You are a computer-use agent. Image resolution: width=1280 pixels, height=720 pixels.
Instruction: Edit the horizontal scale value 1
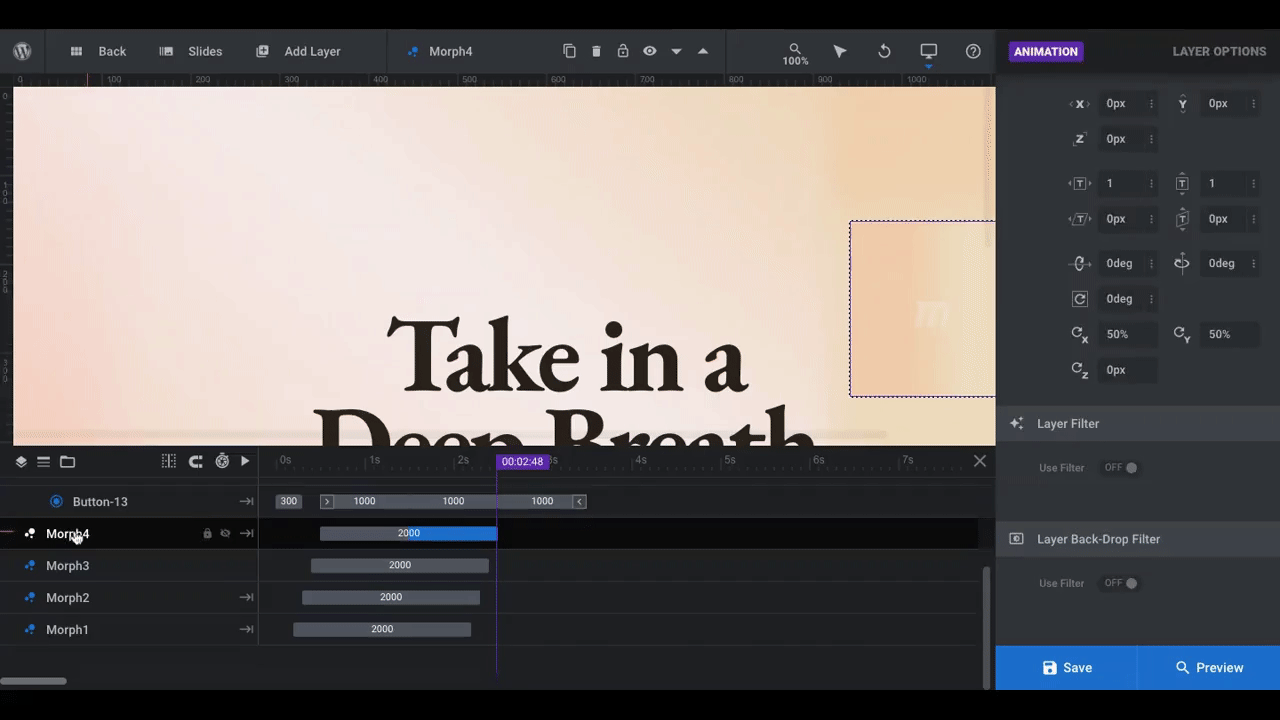click(1121, 183)
